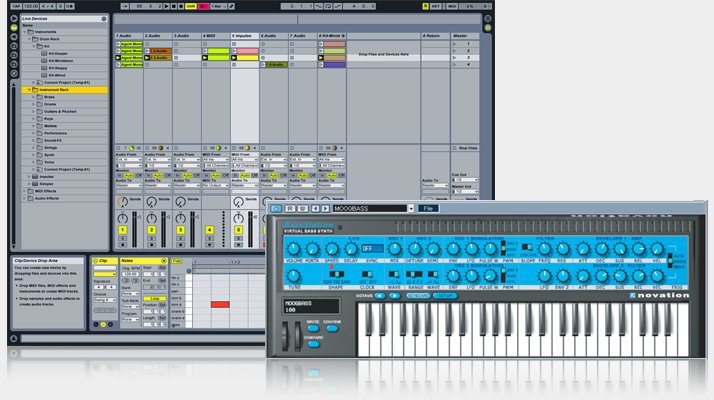This screenshot has height=400, width=714.
Task: Click the BassStation VOLUME knob
Action: pyautogui.click(x=294, y=249)
